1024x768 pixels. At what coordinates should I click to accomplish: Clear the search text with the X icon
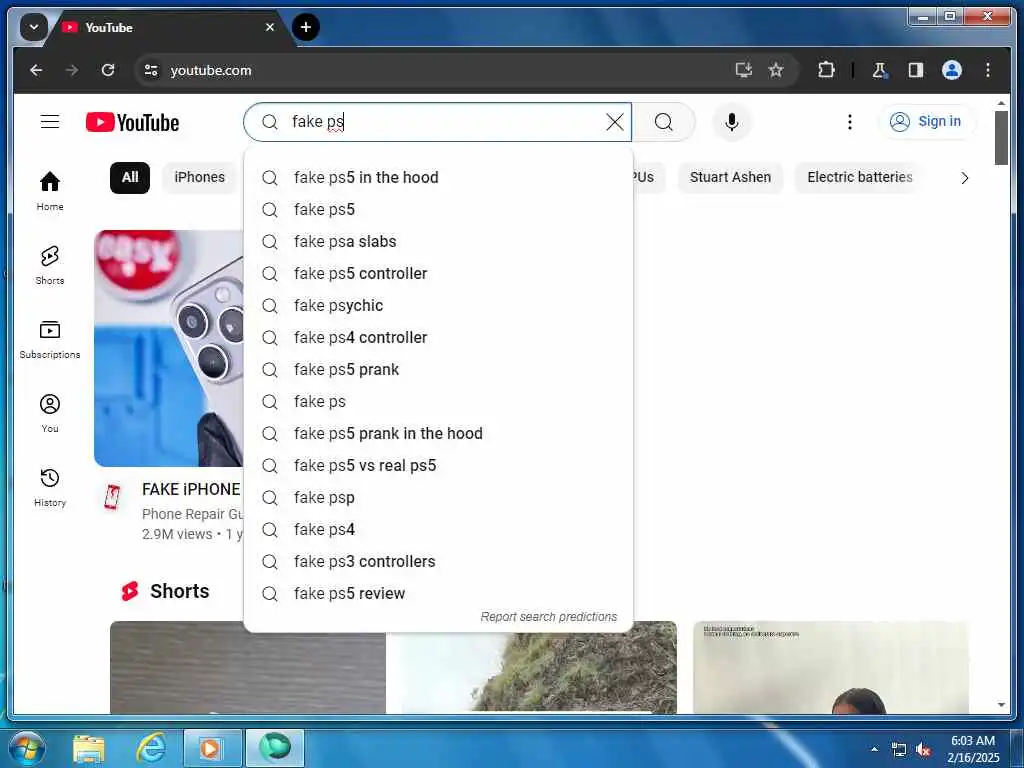(x=615, y=121)
